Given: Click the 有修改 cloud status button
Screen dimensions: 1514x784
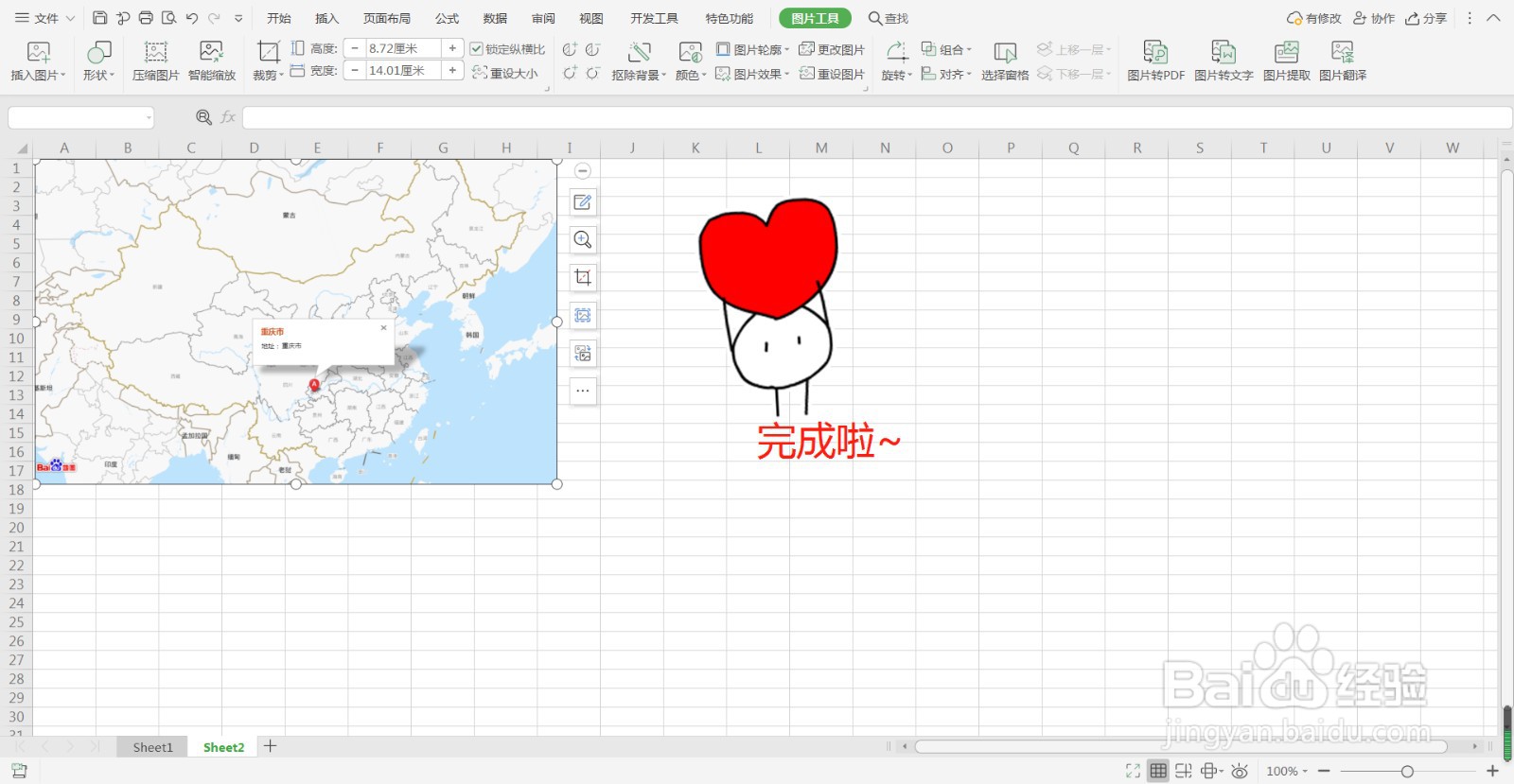Looking at the screenshot, I should pyautogui.click(x=1313, y=18).
